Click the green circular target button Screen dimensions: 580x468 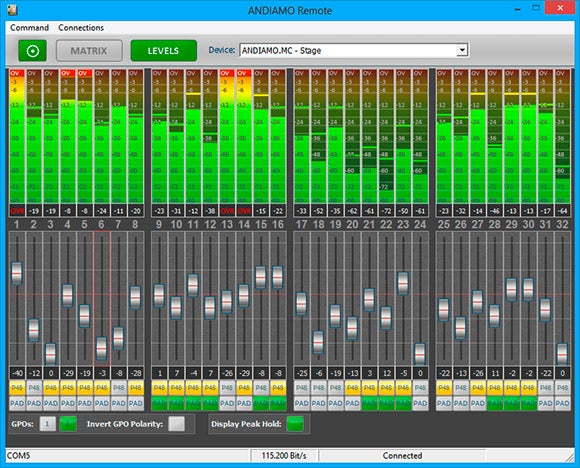pyautogui.click(x=33, y=51)
